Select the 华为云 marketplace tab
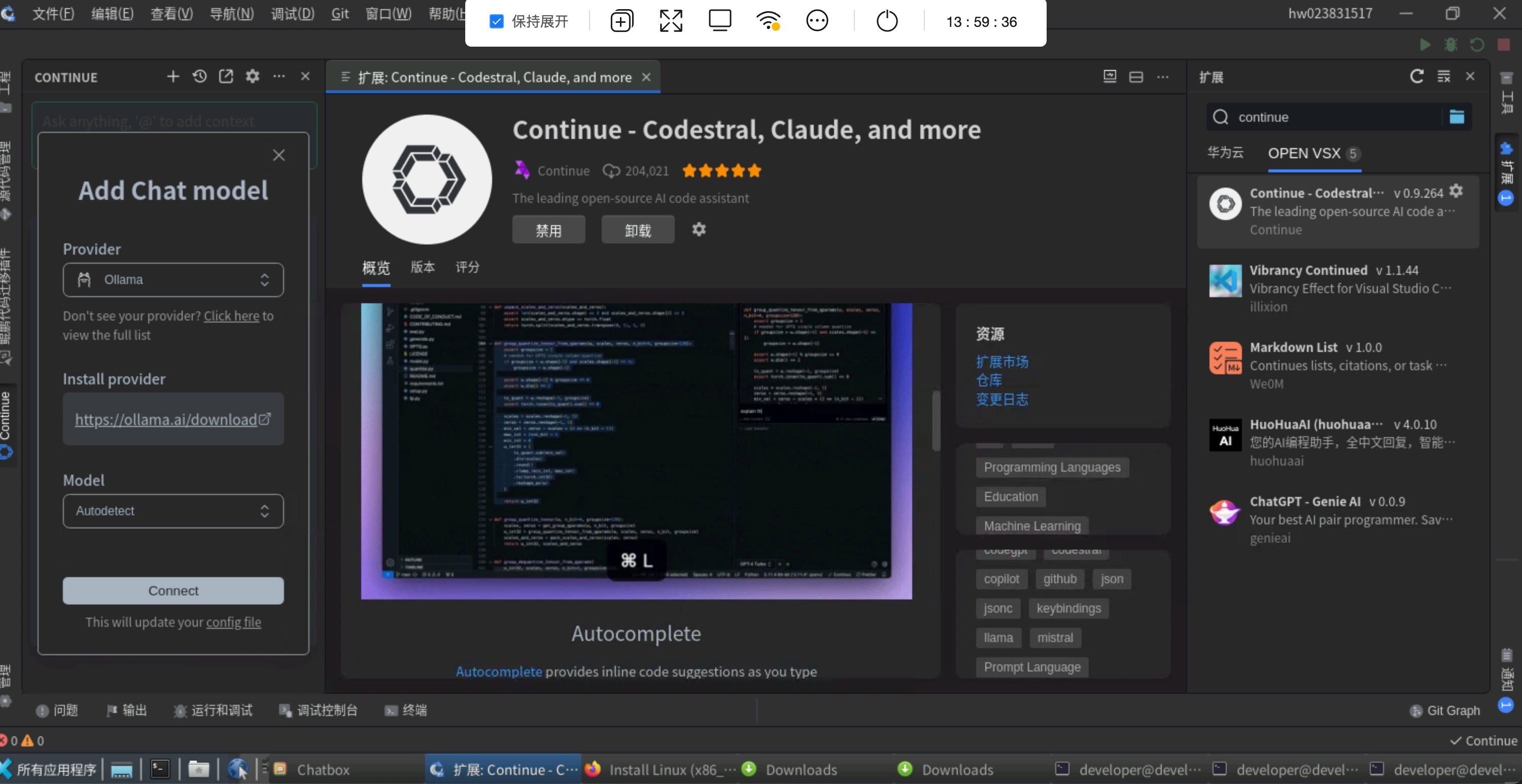The image size is (1522, 784). coord(1225,153)
